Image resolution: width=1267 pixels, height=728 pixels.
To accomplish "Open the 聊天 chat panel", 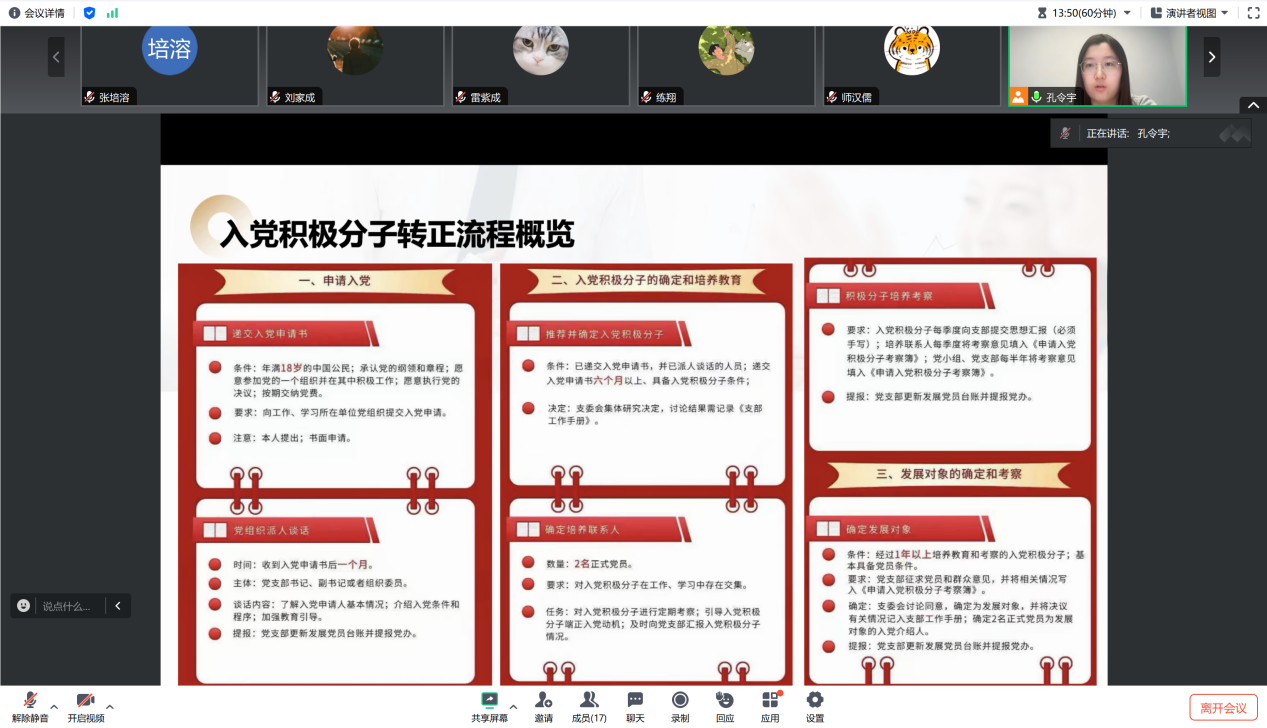I will pyautogui.click(x=635, y=706).
